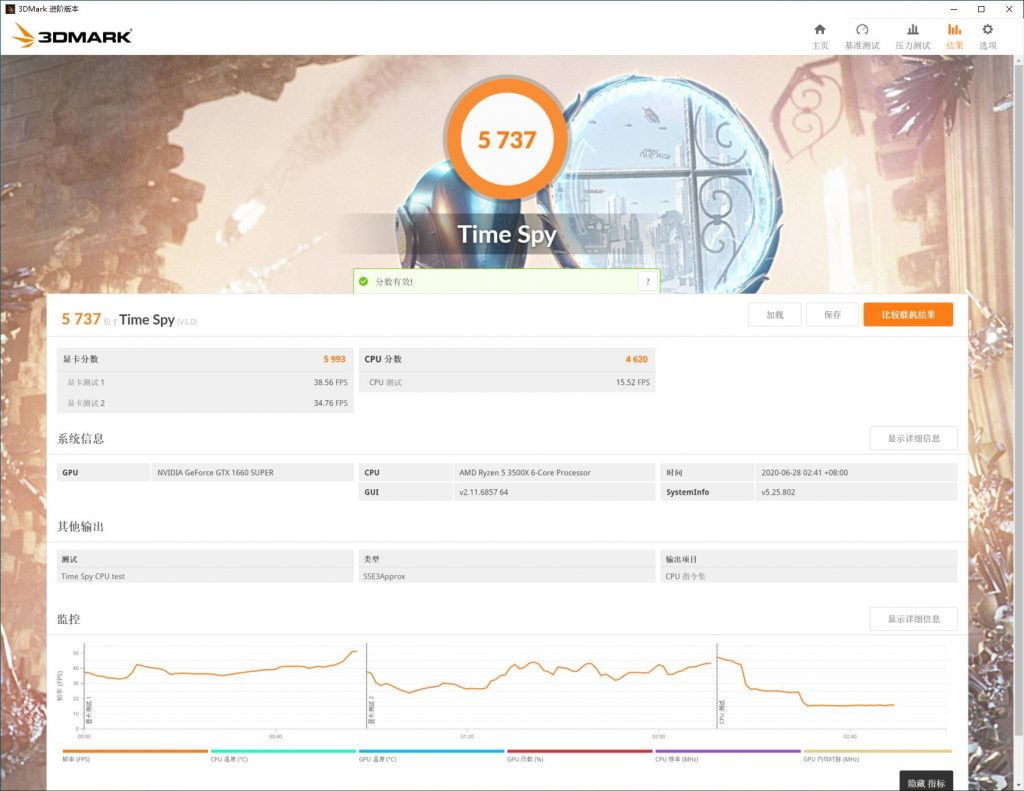Click the SystemInfo version v5.25.802
This screenshot has width=1024, height=791.
[x=778, y=492]
